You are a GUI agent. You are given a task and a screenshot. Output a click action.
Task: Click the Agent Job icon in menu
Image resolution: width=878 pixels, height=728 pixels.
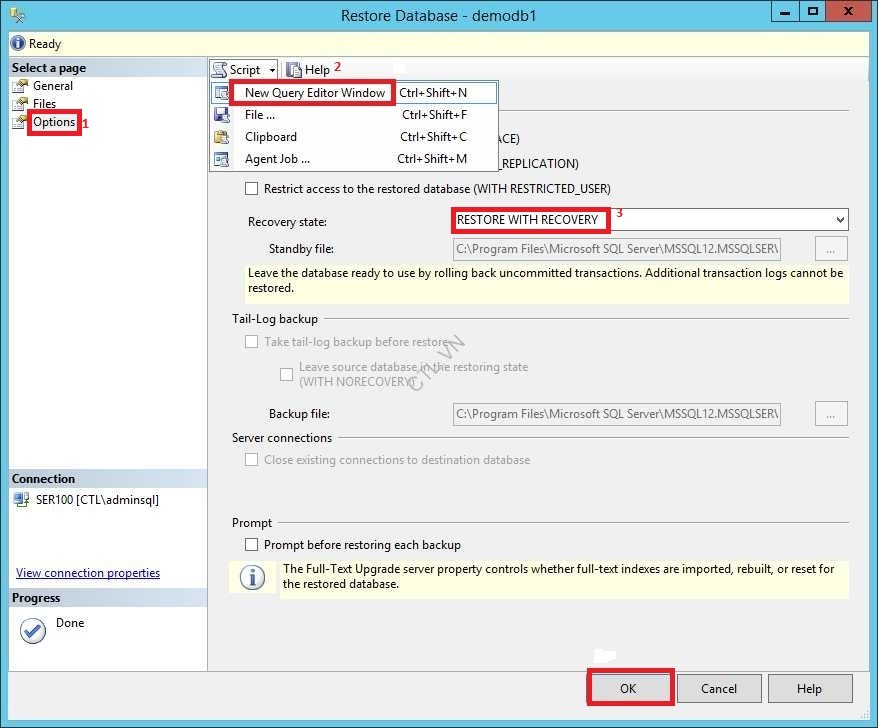[223, 159]
